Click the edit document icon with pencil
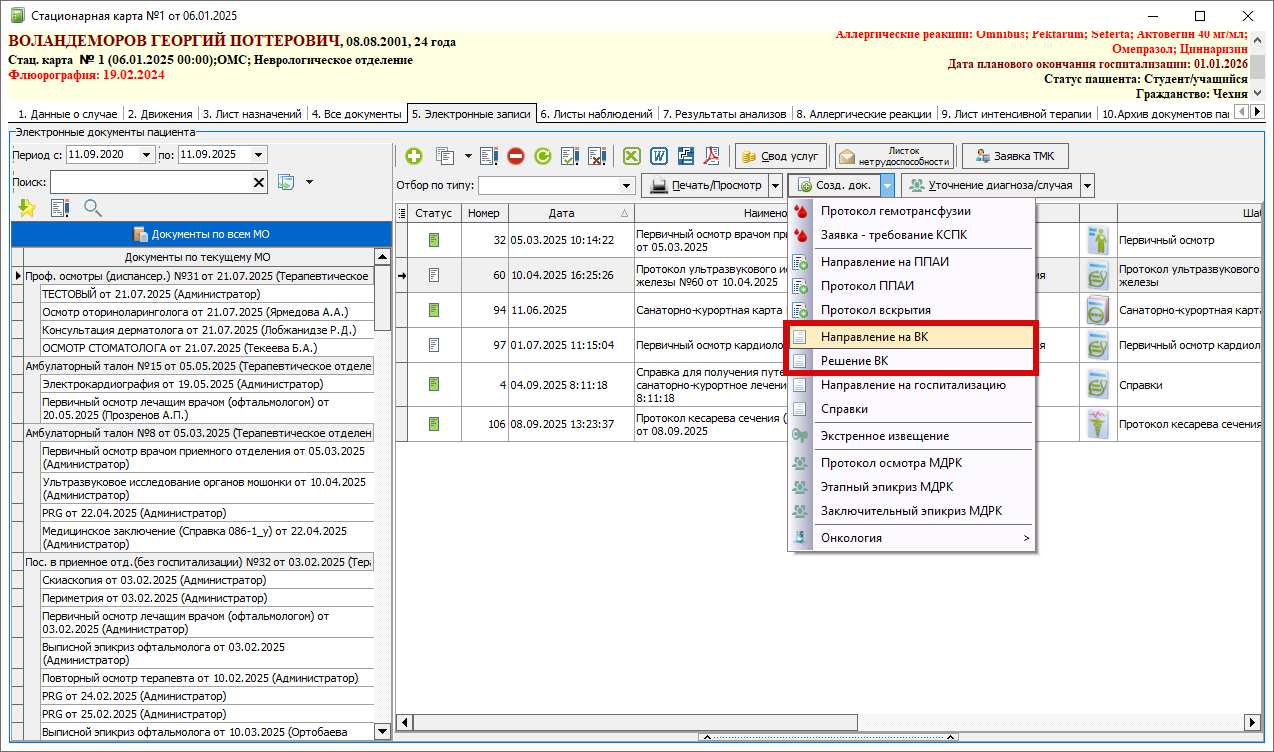 [489, 156]
